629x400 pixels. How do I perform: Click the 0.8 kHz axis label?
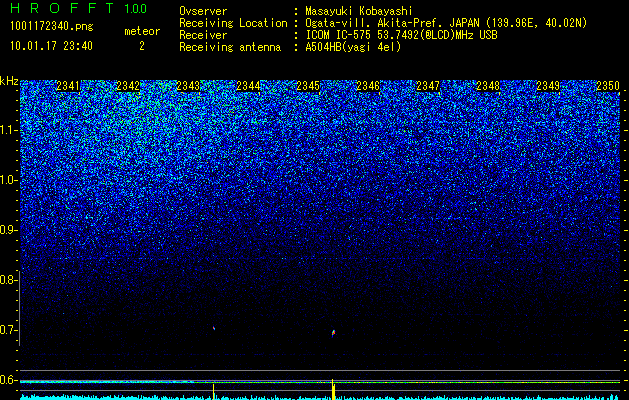[x=8, y=280]
